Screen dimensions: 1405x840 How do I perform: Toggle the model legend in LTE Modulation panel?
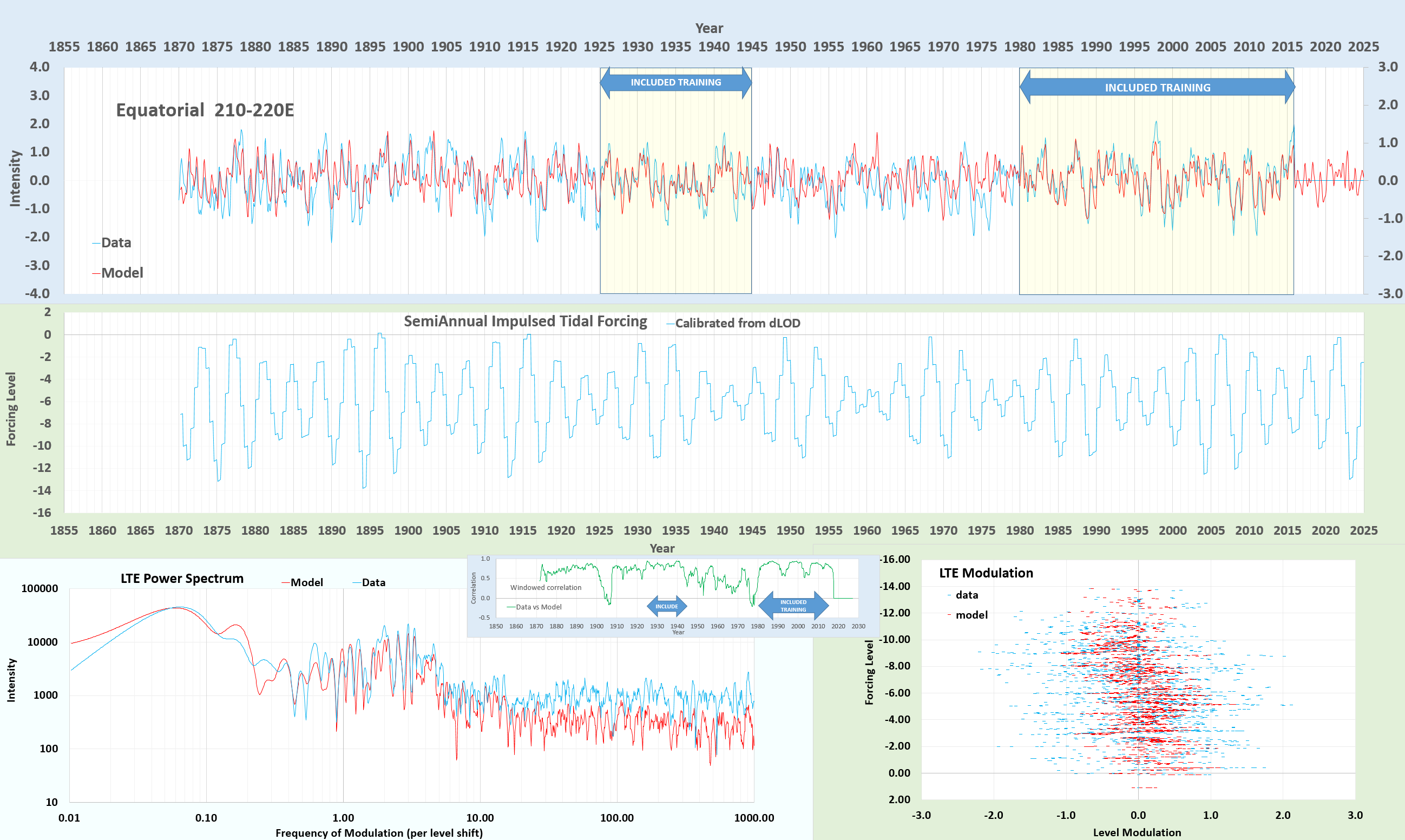pos(971,615)
